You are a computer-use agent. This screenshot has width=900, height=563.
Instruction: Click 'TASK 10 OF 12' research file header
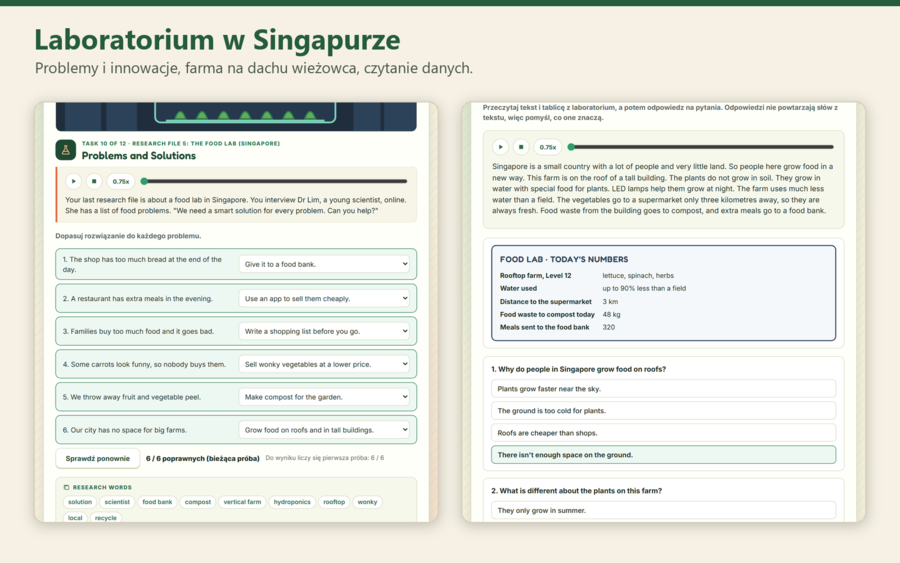click(181, 143)
